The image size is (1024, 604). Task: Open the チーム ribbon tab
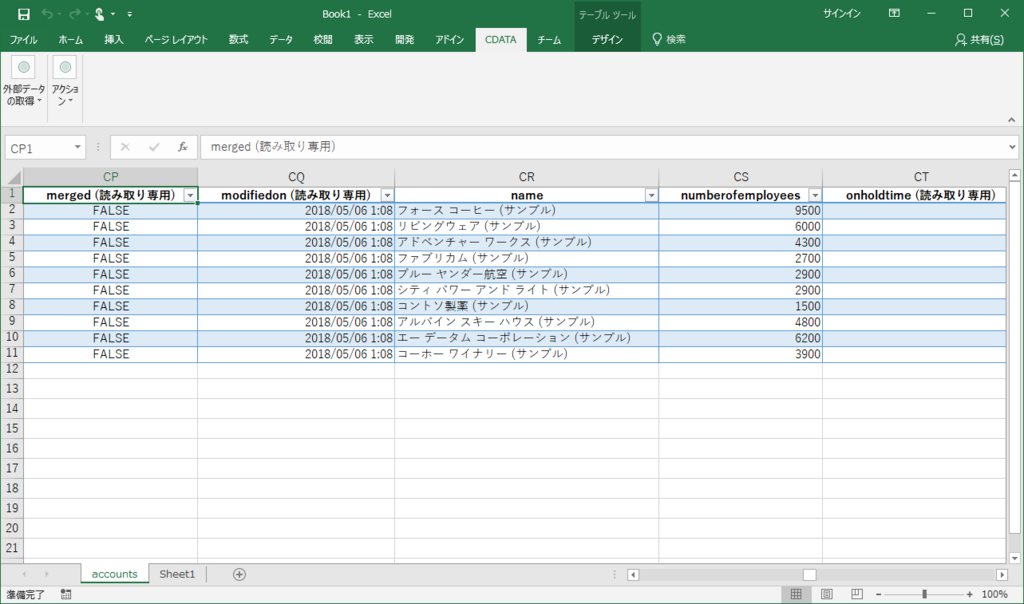coord(549,40)
